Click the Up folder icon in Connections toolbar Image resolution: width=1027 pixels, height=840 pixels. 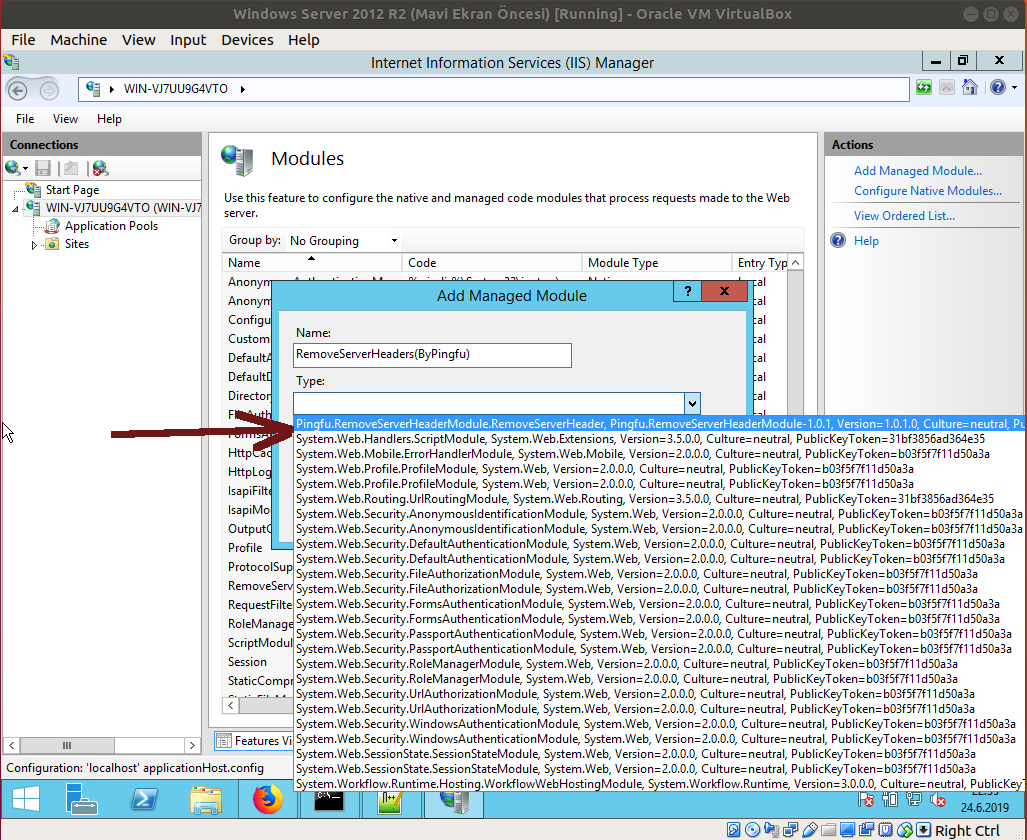pyautogui.click(x=71, y=168)
